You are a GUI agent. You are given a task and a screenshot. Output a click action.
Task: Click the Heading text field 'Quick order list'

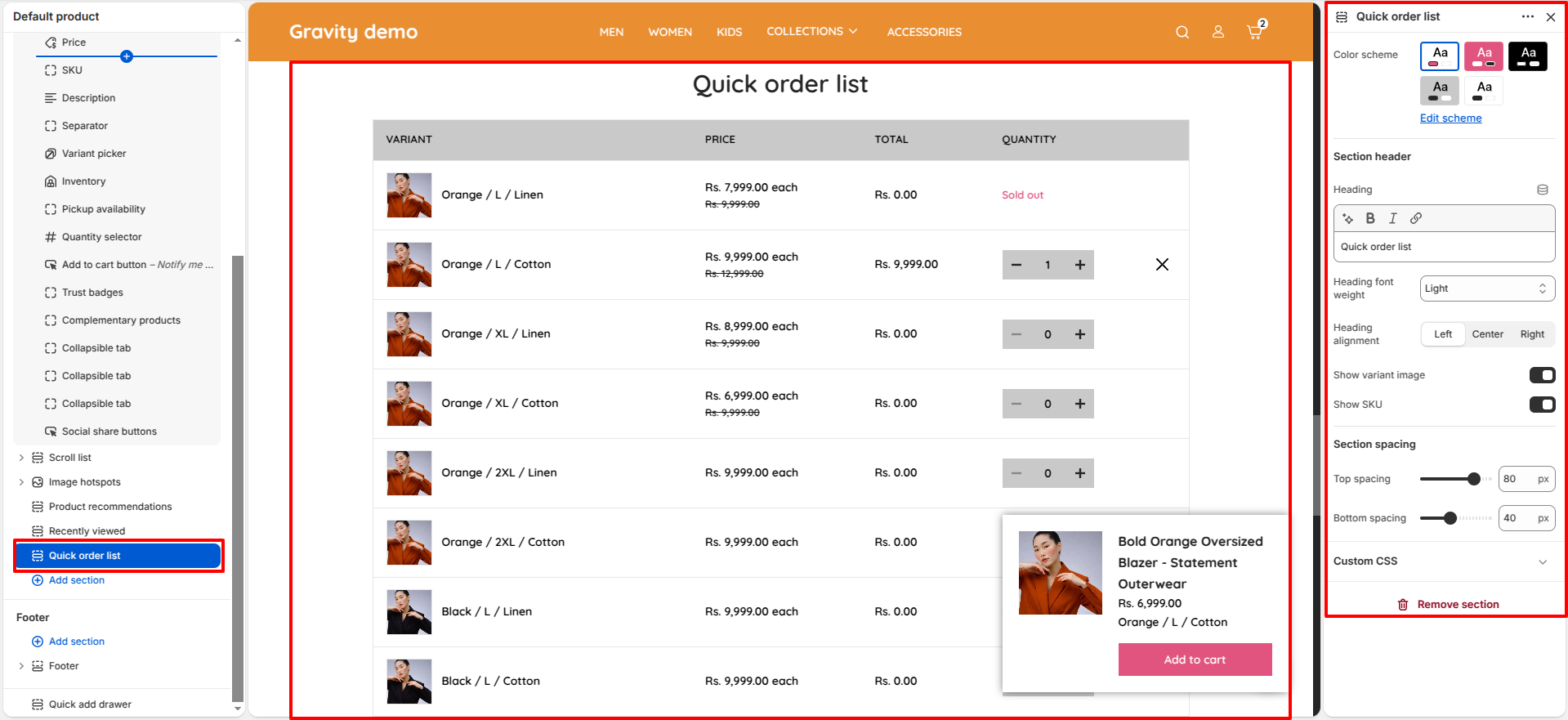click(1444, 247)
